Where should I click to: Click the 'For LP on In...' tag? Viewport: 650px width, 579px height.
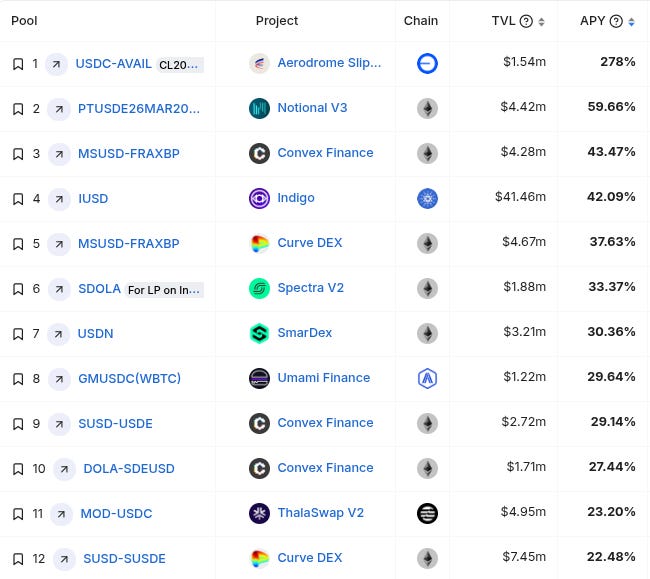coord(164,290)
